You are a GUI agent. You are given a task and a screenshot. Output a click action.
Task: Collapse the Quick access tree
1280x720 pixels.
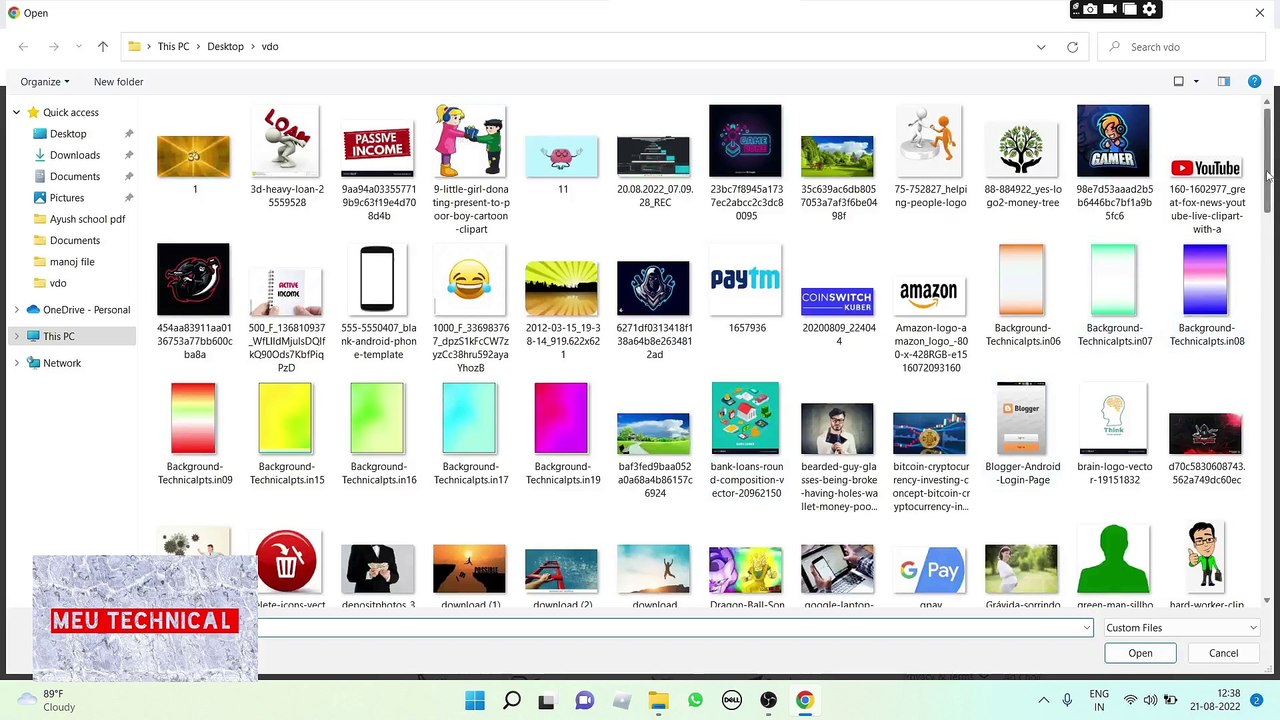coord(16,113)
